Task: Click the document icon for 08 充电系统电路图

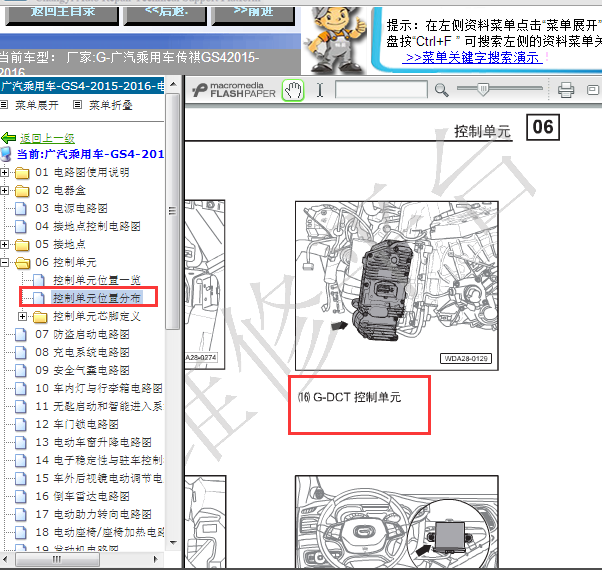Action: pos(21,352)
